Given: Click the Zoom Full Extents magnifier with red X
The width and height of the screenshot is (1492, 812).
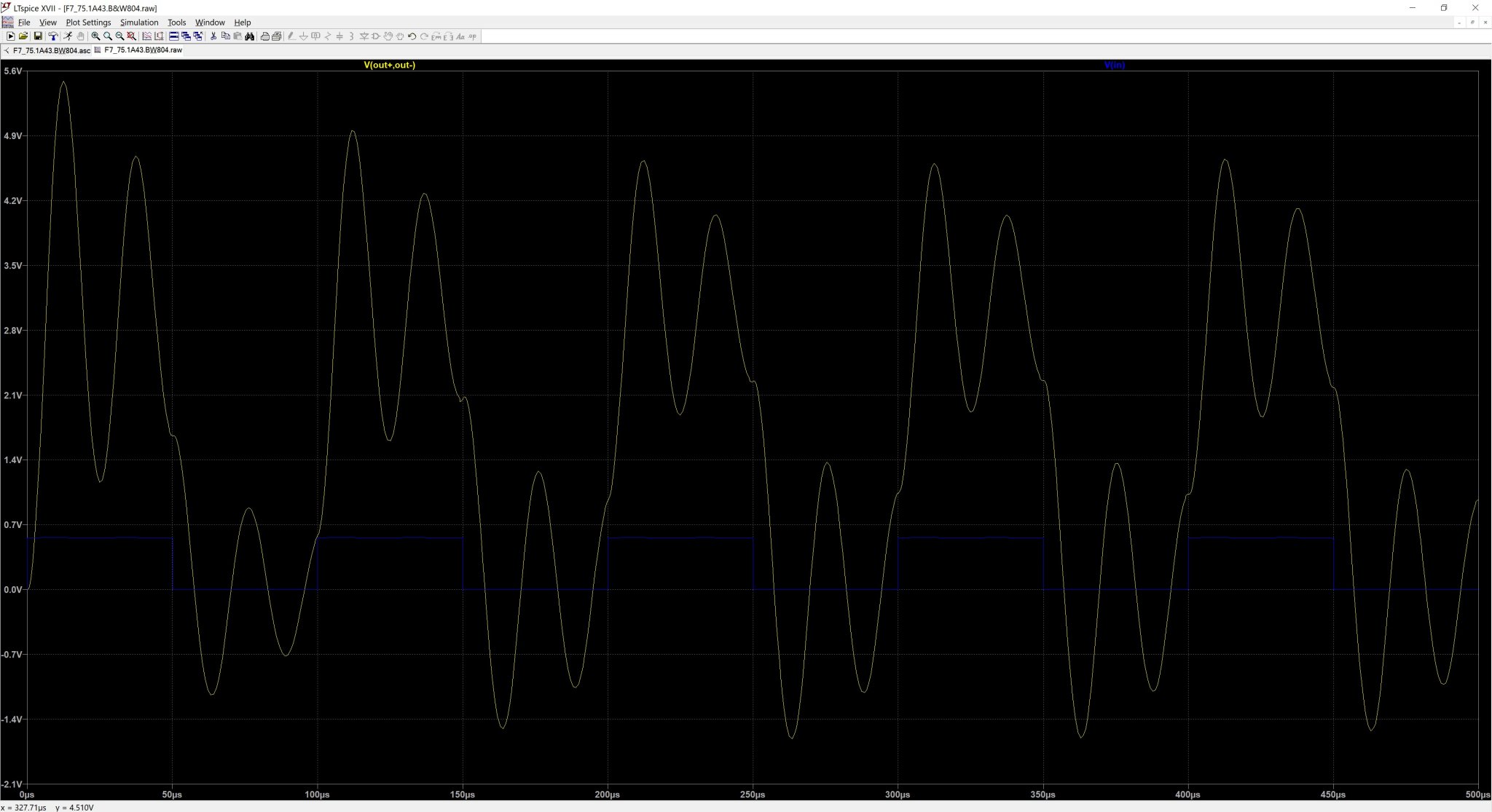Looking at the screenshot, I should coord(131,36).
